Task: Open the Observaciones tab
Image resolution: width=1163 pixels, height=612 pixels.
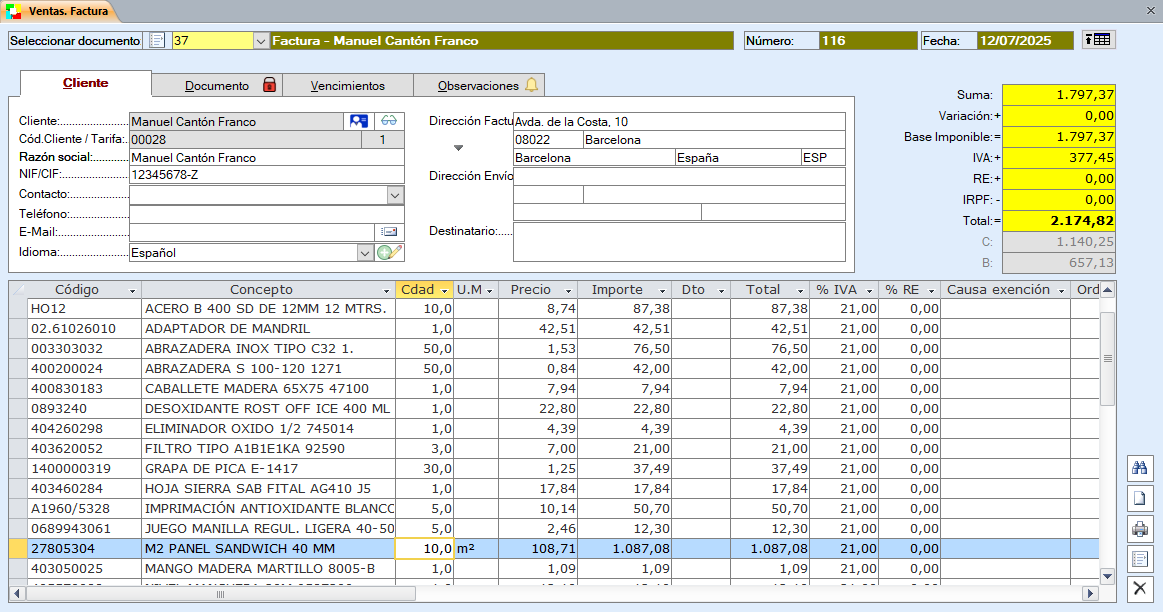Action: pyautogui.click(x=478, y=86)
